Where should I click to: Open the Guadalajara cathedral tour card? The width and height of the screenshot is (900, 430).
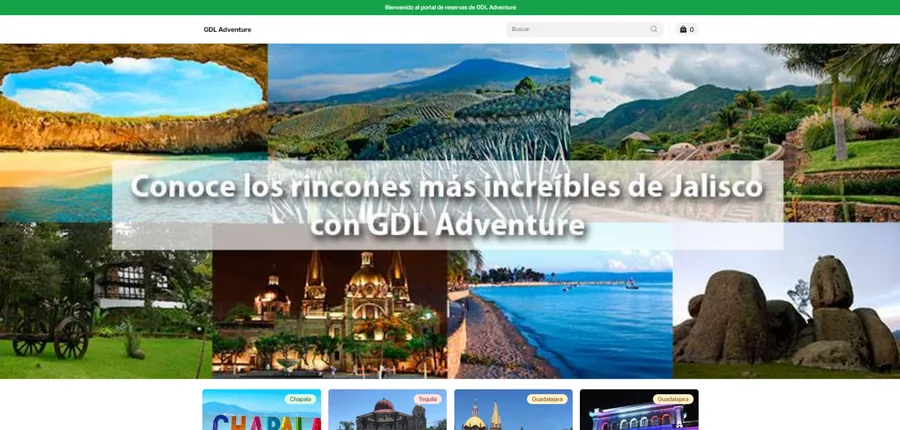pyautogui.click(x=513, y=410)
